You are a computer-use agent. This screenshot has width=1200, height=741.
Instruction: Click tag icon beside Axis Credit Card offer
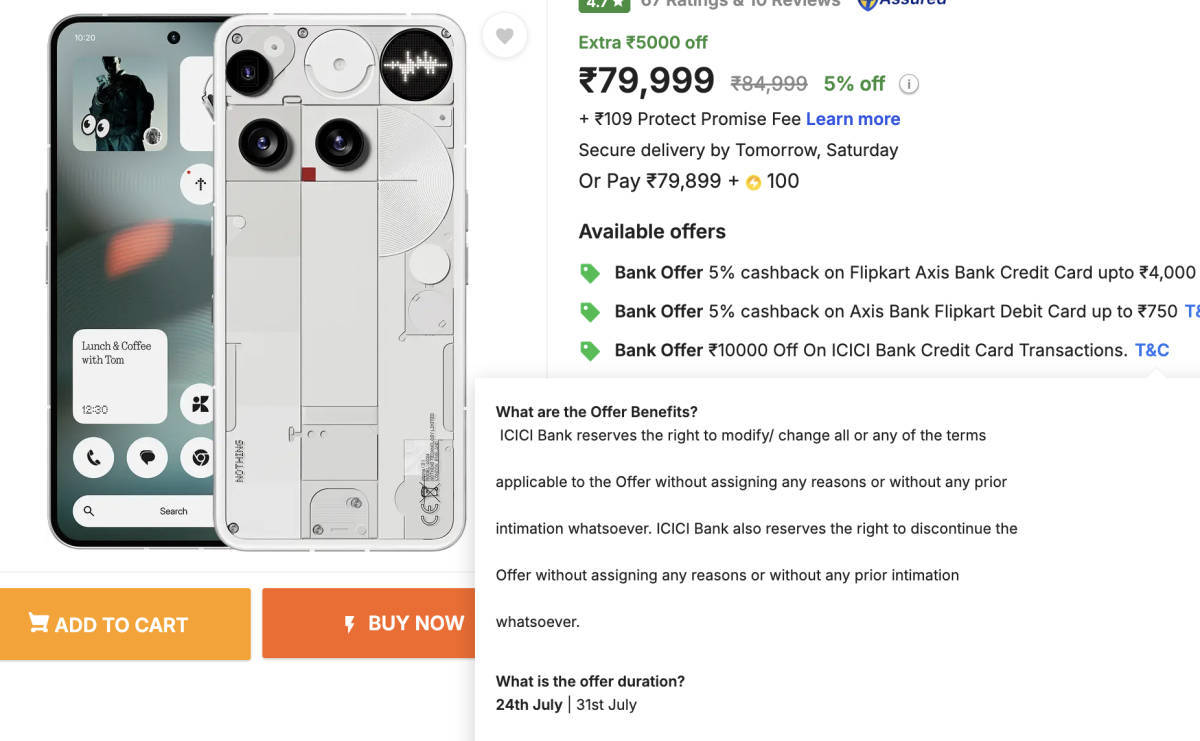(590, 273)
